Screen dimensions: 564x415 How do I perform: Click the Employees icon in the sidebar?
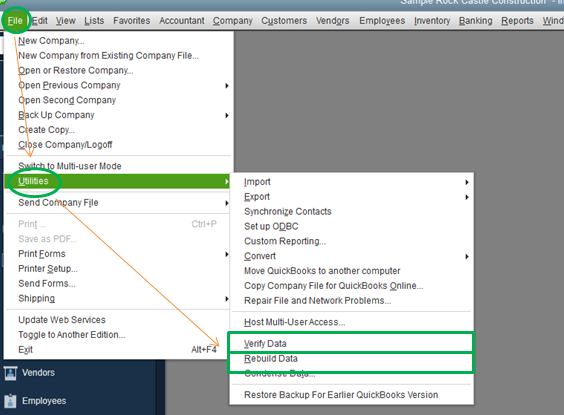click(x=10, y=401)
